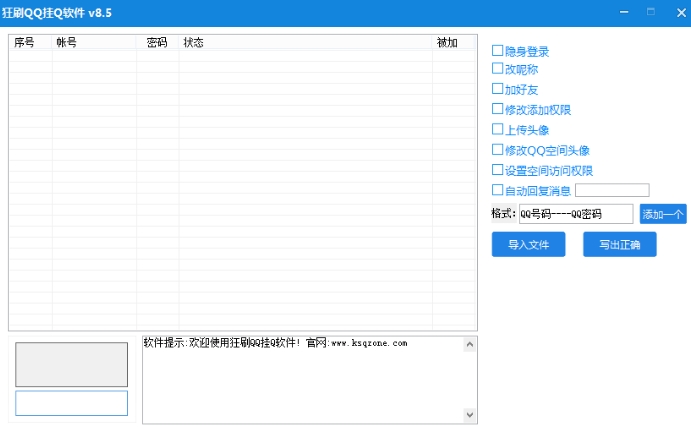The width and height of the screenshot is (691, 430).
Task: Click the log box scroll down arrow
Action: (x=470, y=415)
